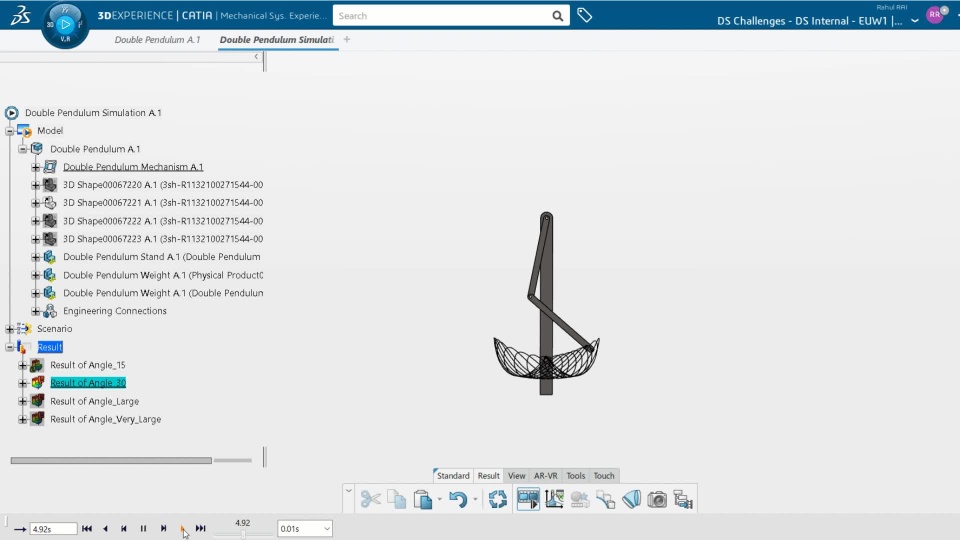The height and width of the screenshot is (540, 960).
Task: Expand Result of Angle_15 node
Action: pyautogui.click(x=23, y=365)
